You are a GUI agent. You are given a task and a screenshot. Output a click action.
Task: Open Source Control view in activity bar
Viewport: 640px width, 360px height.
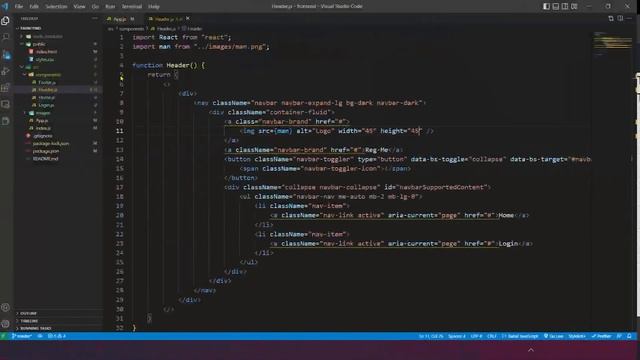(x=6, y=55)
